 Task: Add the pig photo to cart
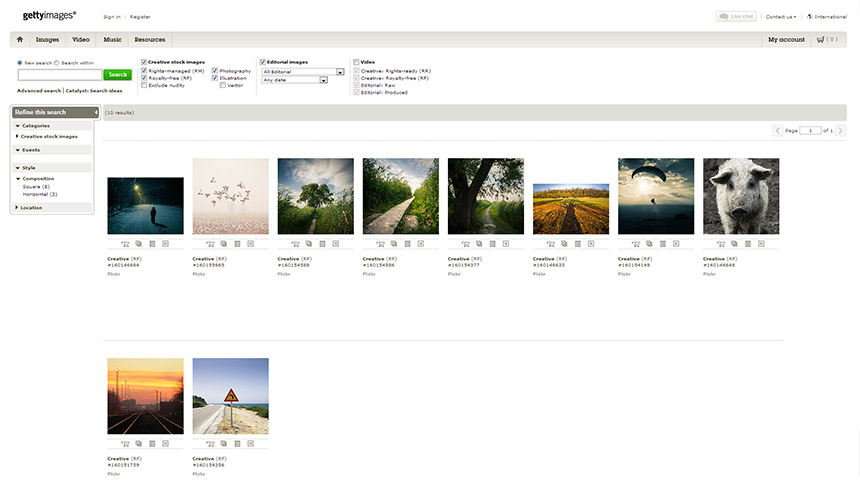coord(720,243)
